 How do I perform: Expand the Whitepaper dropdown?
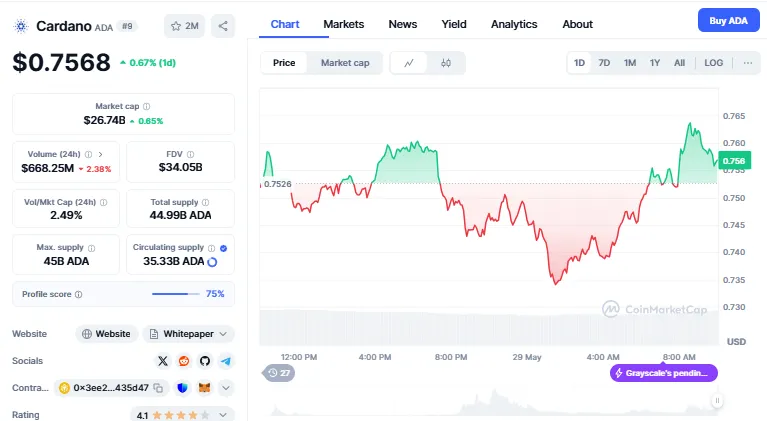(188, 334)
